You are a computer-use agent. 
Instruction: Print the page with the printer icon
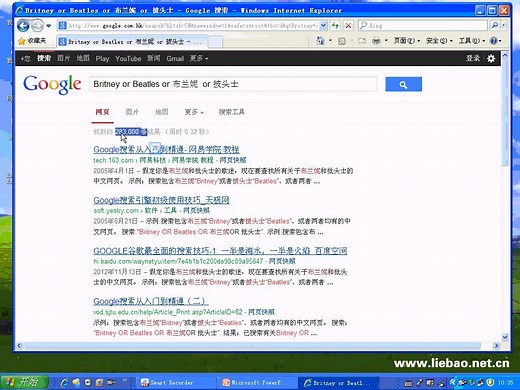[376, 41]
